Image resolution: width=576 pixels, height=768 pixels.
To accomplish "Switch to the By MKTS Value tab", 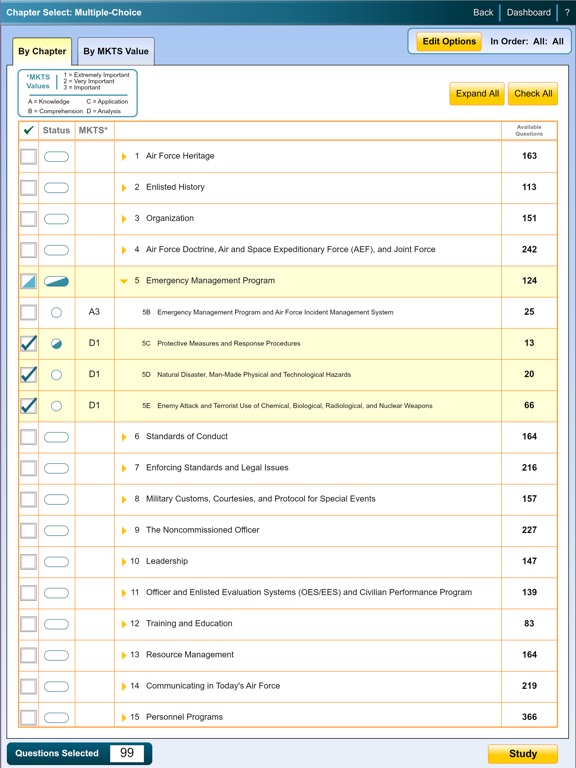I will tap(116, 51).
